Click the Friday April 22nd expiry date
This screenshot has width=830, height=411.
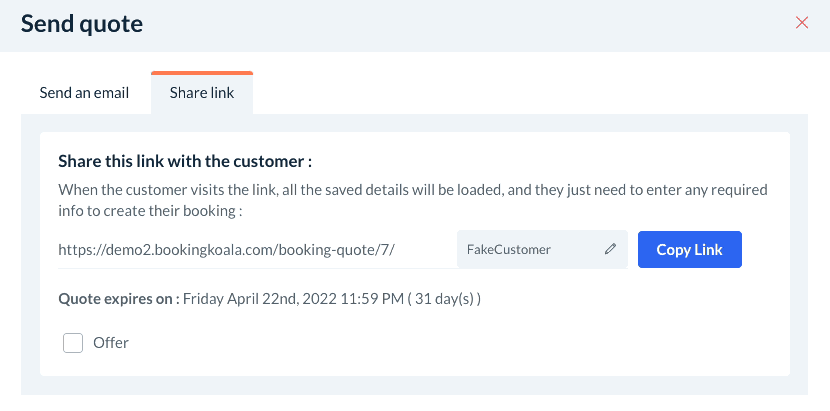[258, 298]
